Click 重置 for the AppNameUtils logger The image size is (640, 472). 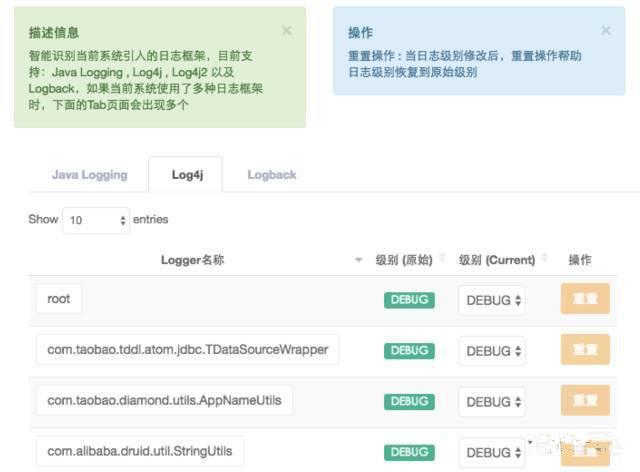(585, 400)
